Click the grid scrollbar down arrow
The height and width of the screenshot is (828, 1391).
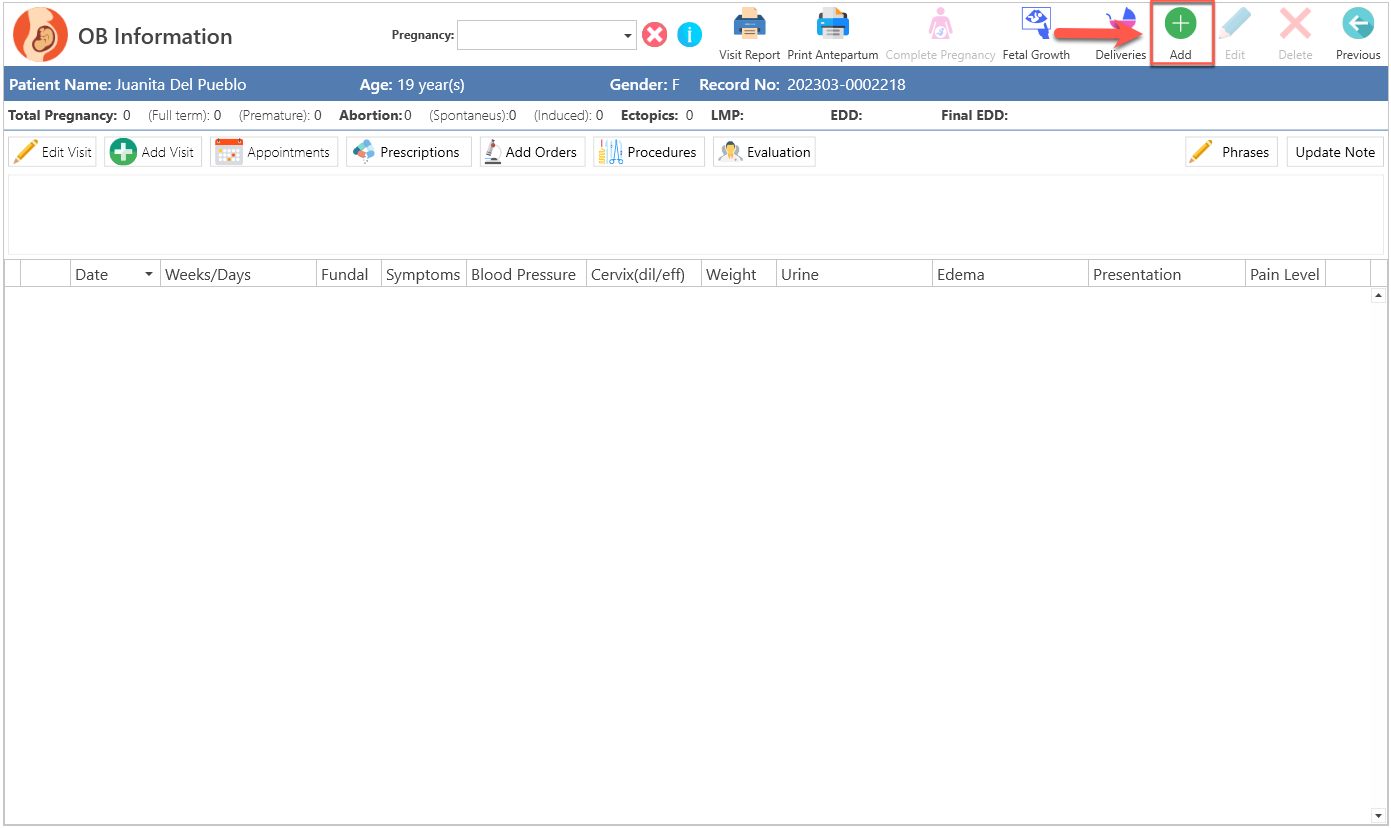[1379, 815]
